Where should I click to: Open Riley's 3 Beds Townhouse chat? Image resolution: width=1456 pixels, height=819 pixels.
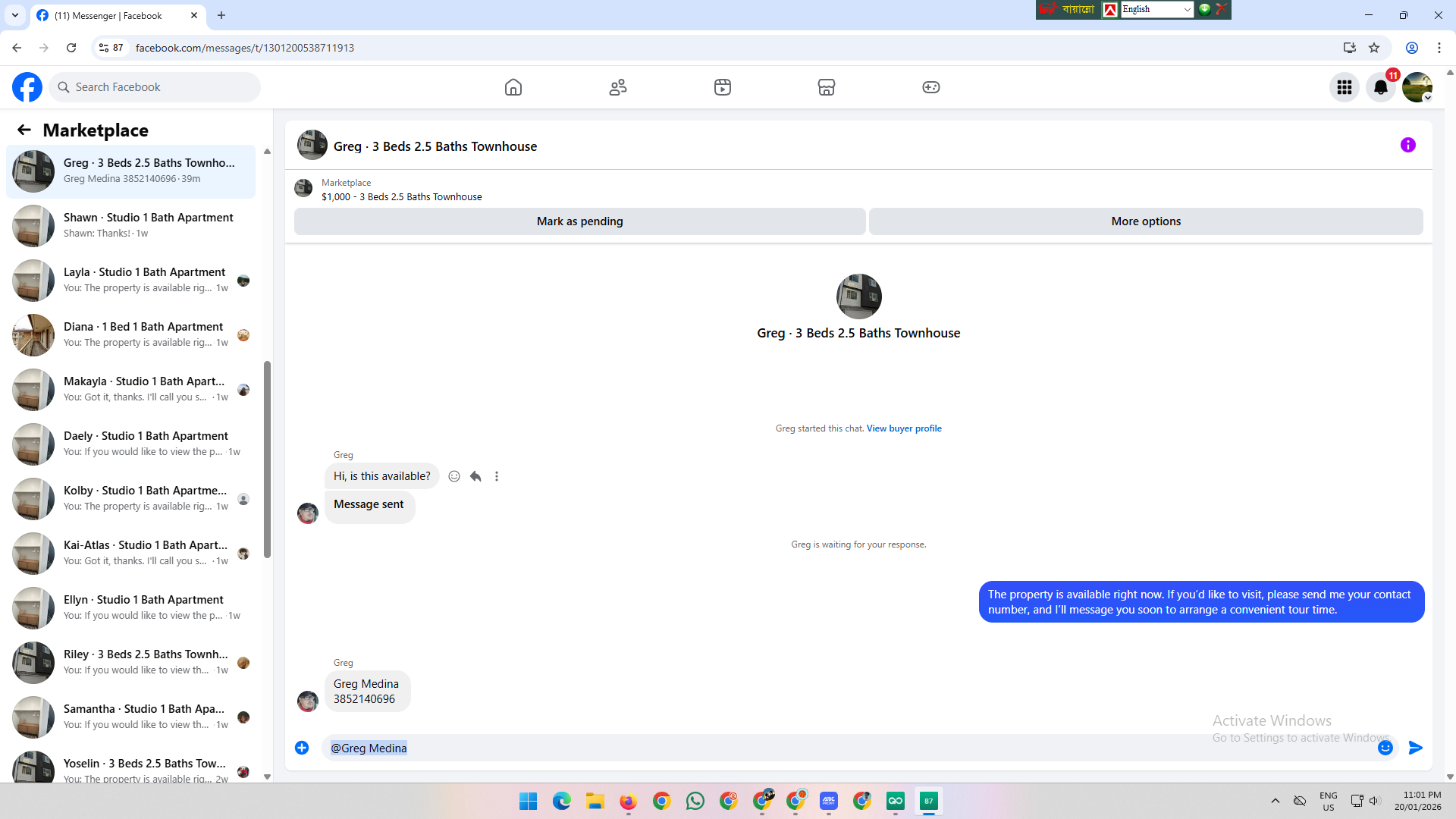tap(130, 663)
